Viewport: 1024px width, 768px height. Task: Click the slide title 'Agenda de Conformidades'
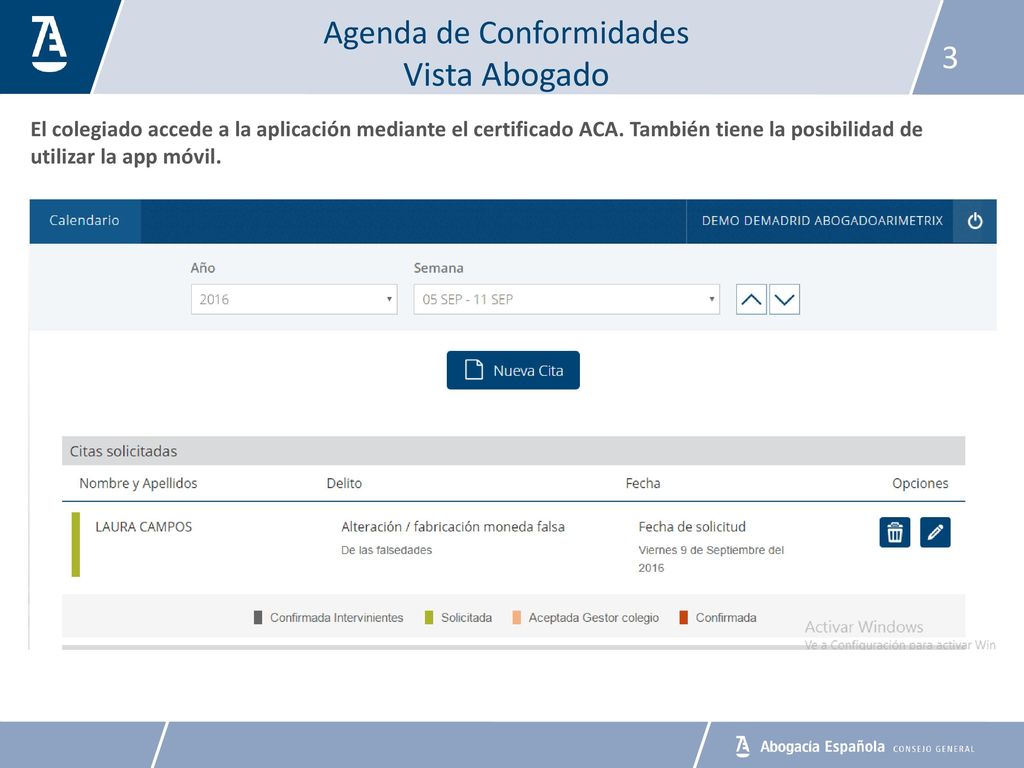tap(506, 33)
